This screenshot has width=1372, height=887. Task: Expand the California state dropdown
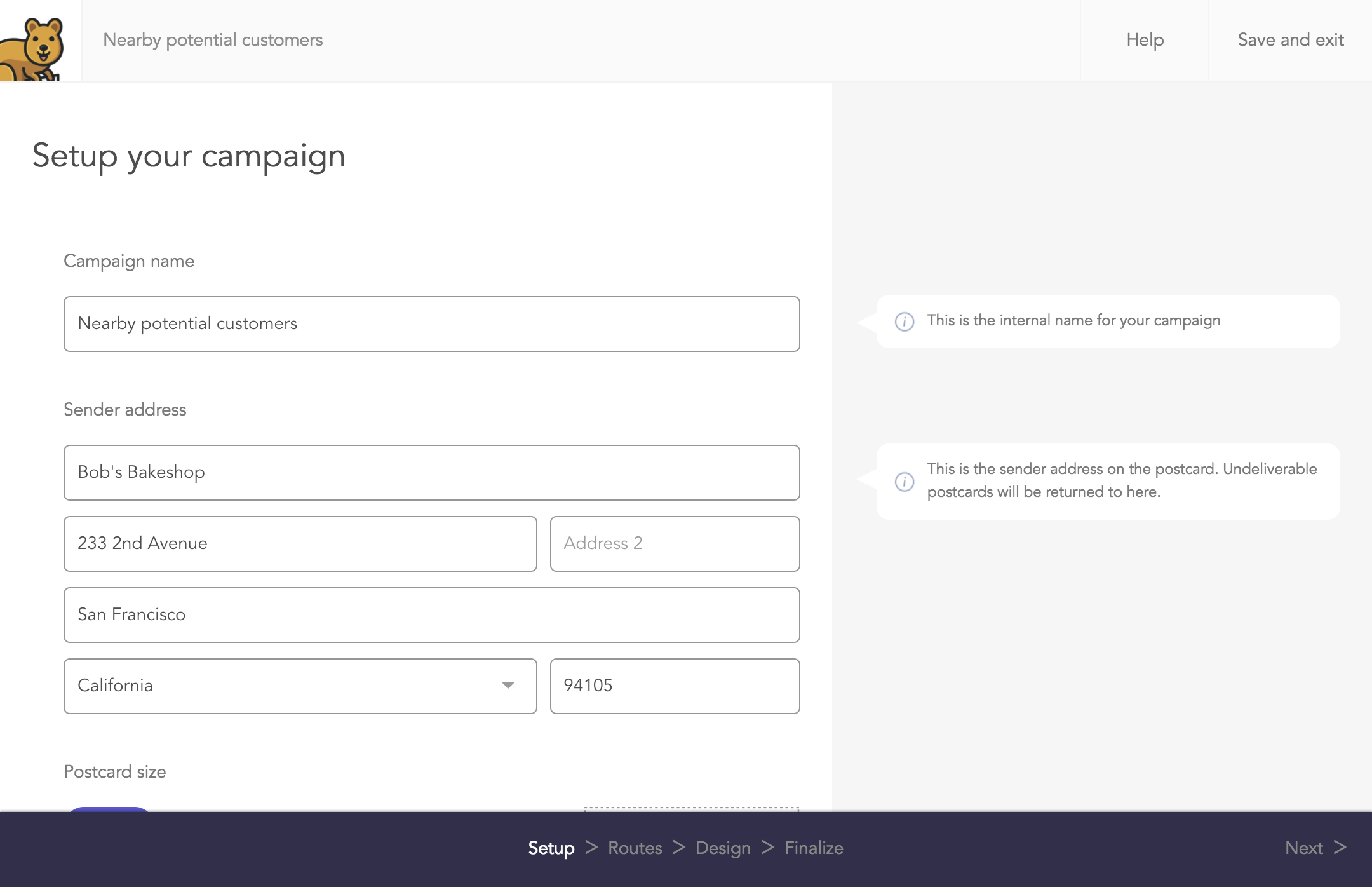508,685
